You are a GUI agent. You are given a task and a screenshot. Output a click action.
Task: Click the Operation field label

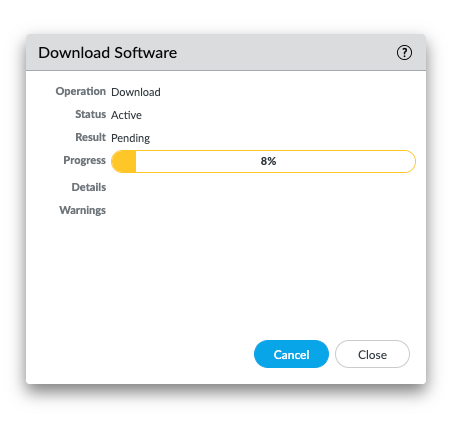click(81, 91)
